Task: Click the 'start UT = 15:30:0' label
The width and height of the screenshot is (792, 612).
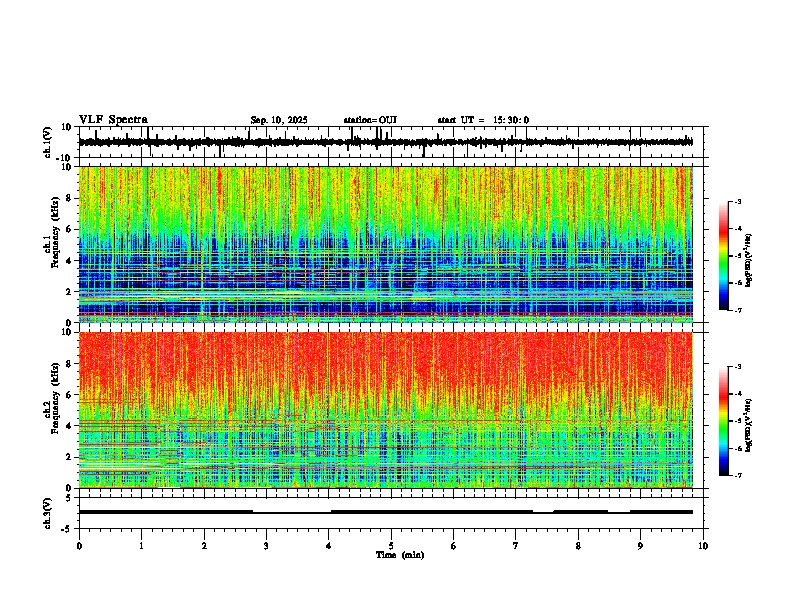Action: click(x=483, y=120)
